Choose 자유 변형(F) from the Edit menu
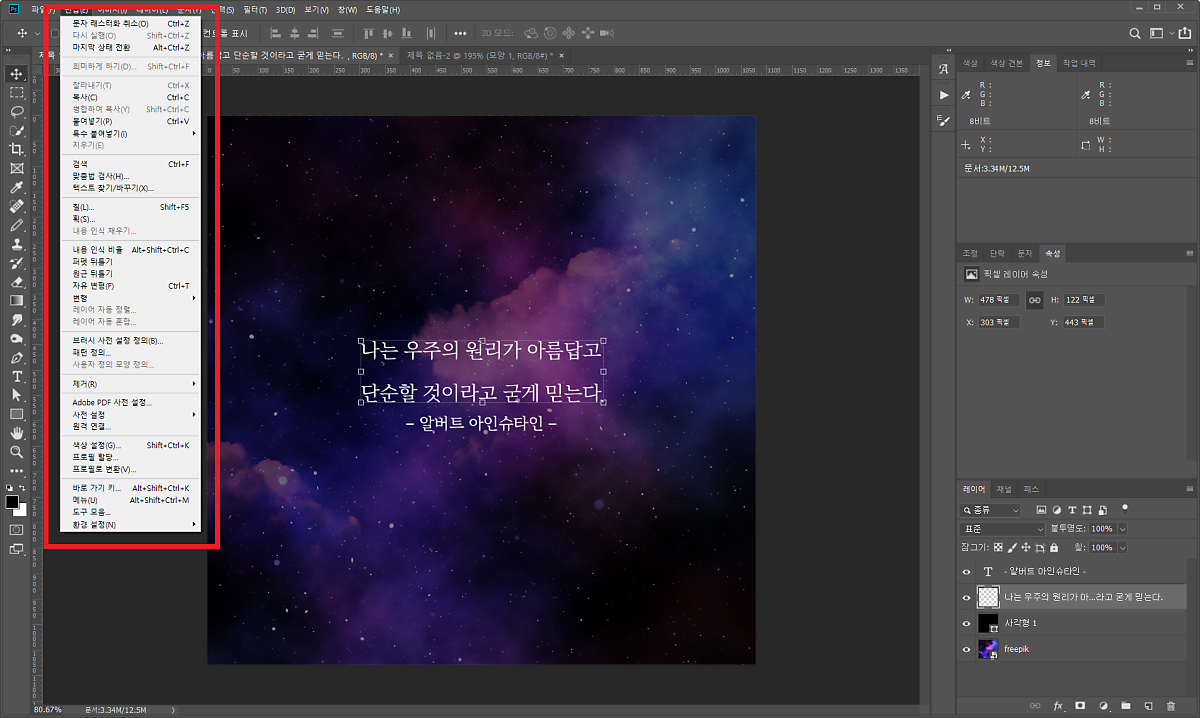The height and width of the screenshot is (718, 1200). tap(93, 286)
